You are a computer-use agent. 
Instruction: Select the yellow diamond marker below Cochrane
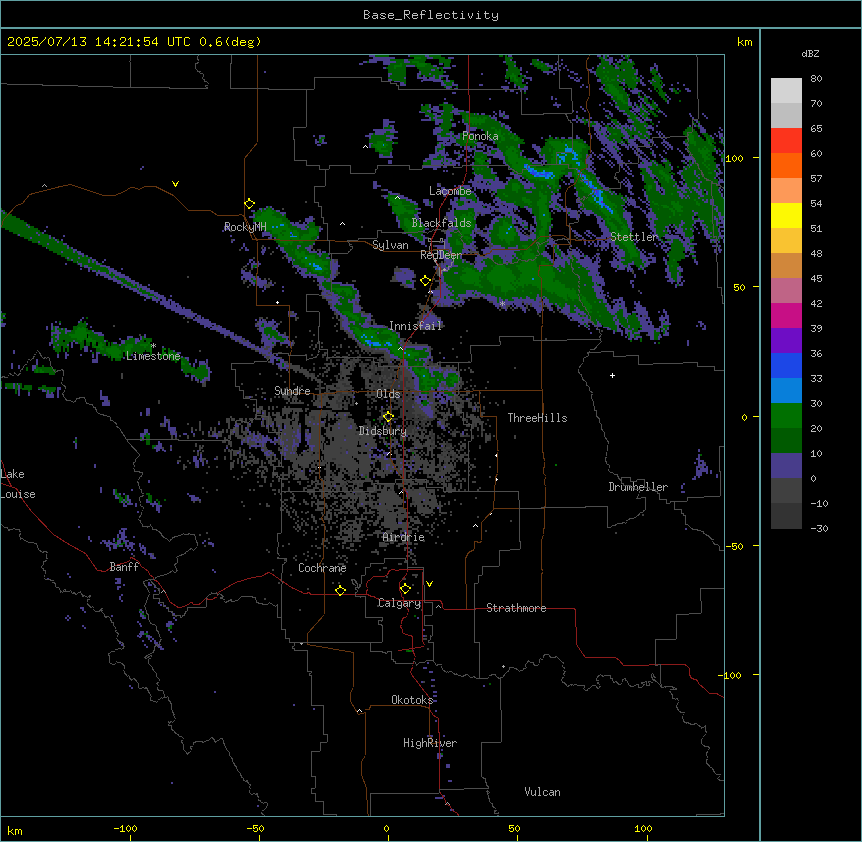340,590
